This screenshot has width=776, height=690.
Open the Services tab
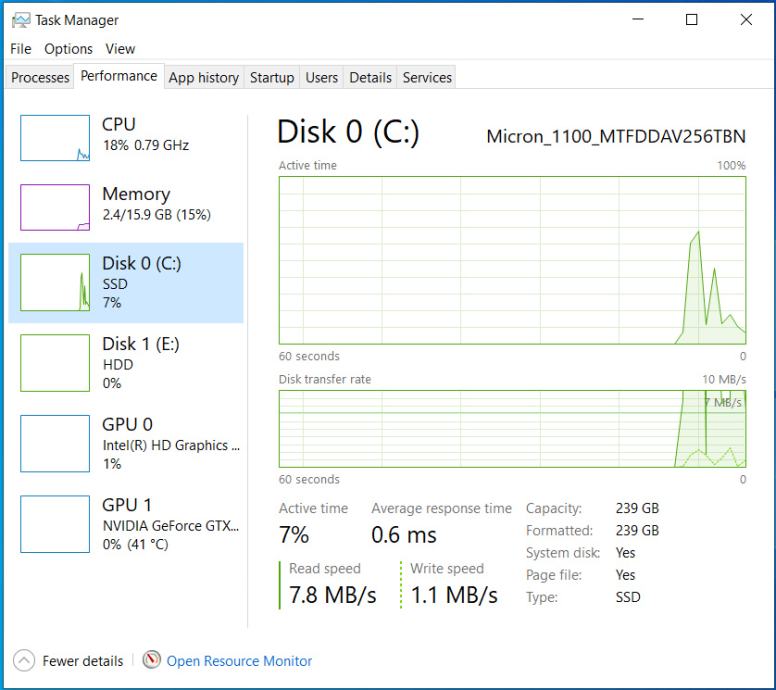(427, 78)
